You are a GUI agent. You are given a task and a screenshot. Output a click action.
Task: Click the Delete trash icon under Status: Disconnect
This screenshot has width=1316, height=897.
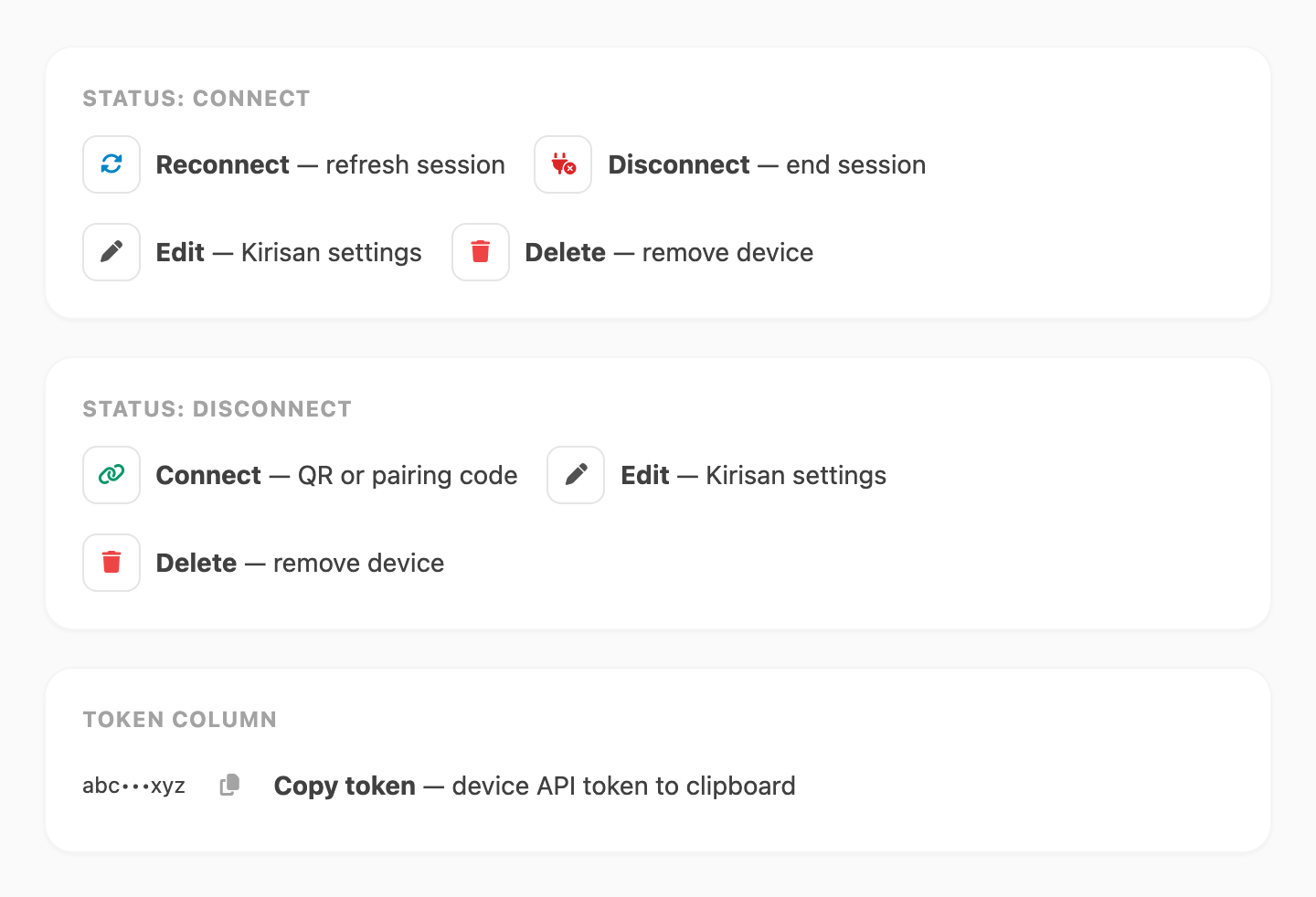tap(111, 563)
